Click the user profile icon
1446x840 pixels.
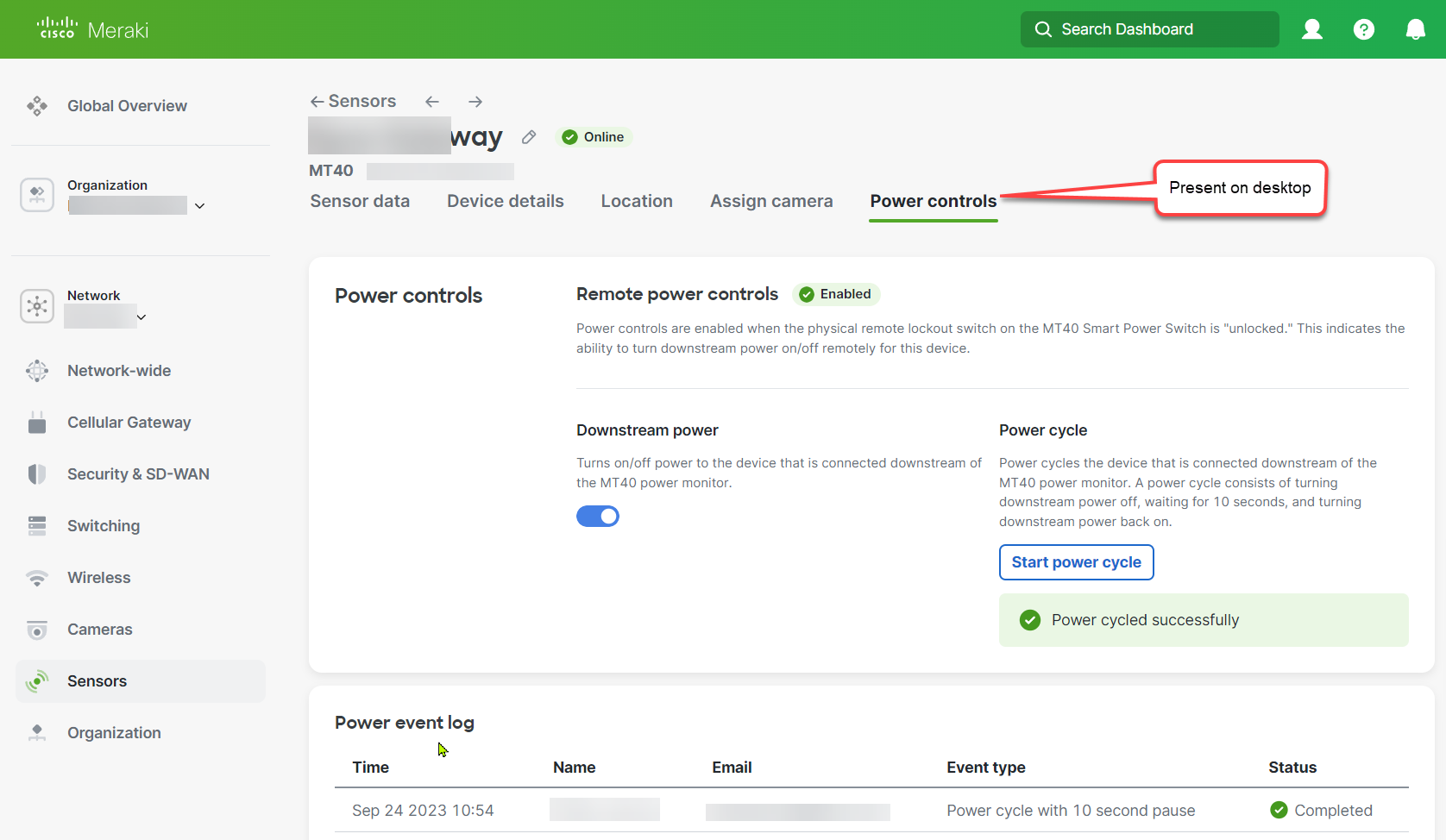[x=1311, y=28]
